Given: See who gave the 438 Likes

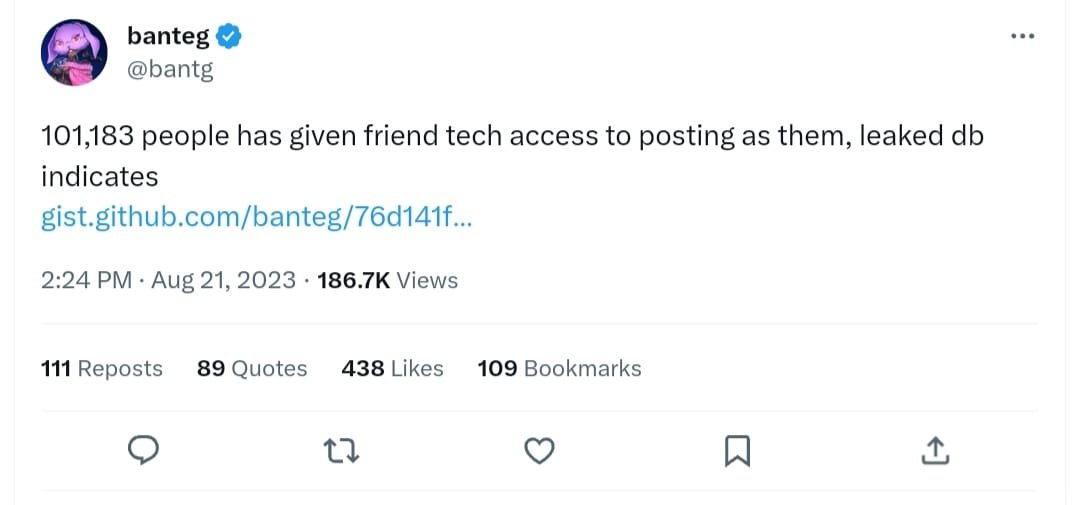Looking at the screenshot, I should (x=392, y=369).
